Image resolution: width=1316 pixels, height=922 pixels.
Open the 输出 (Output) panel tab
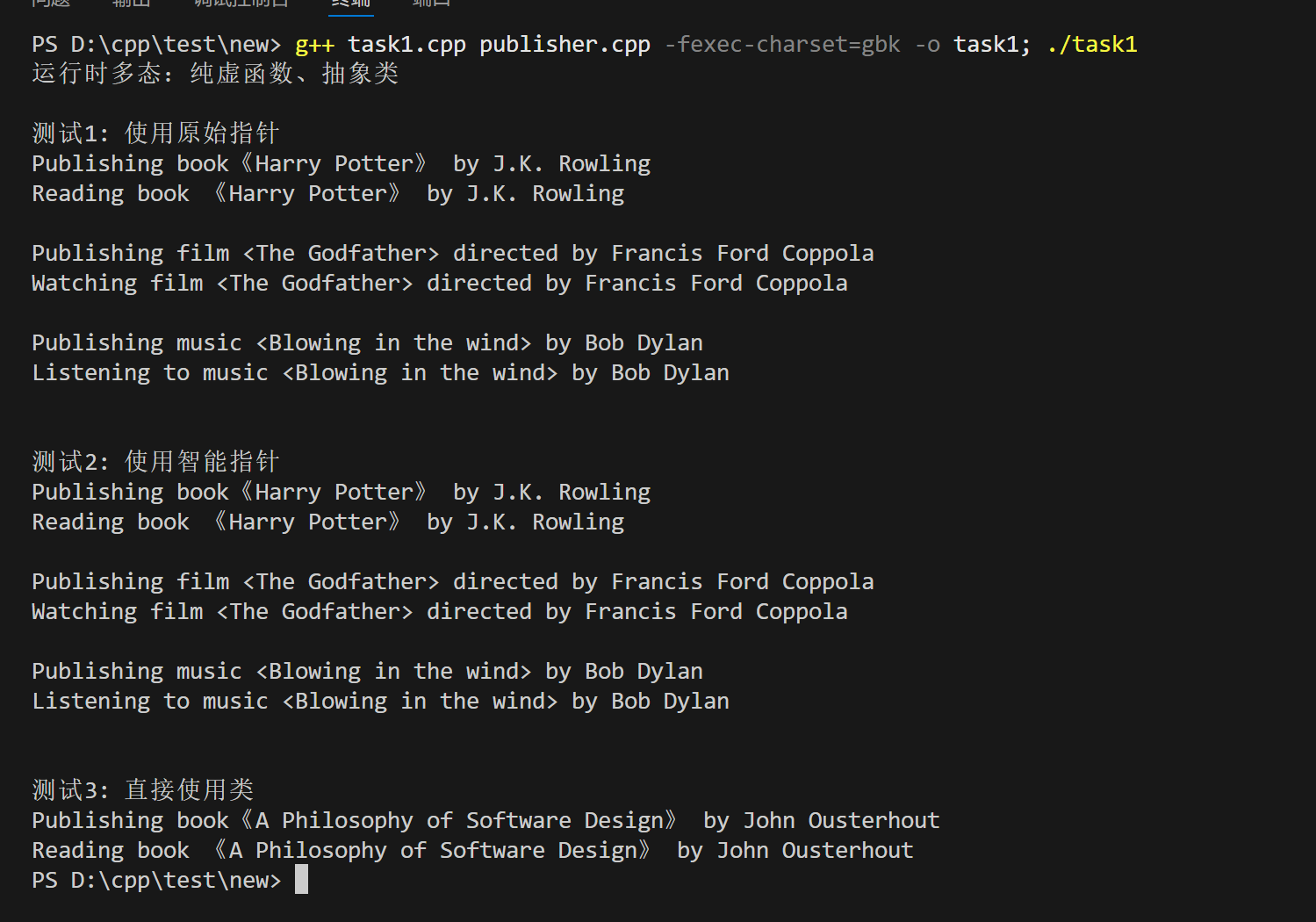[132, 3]
